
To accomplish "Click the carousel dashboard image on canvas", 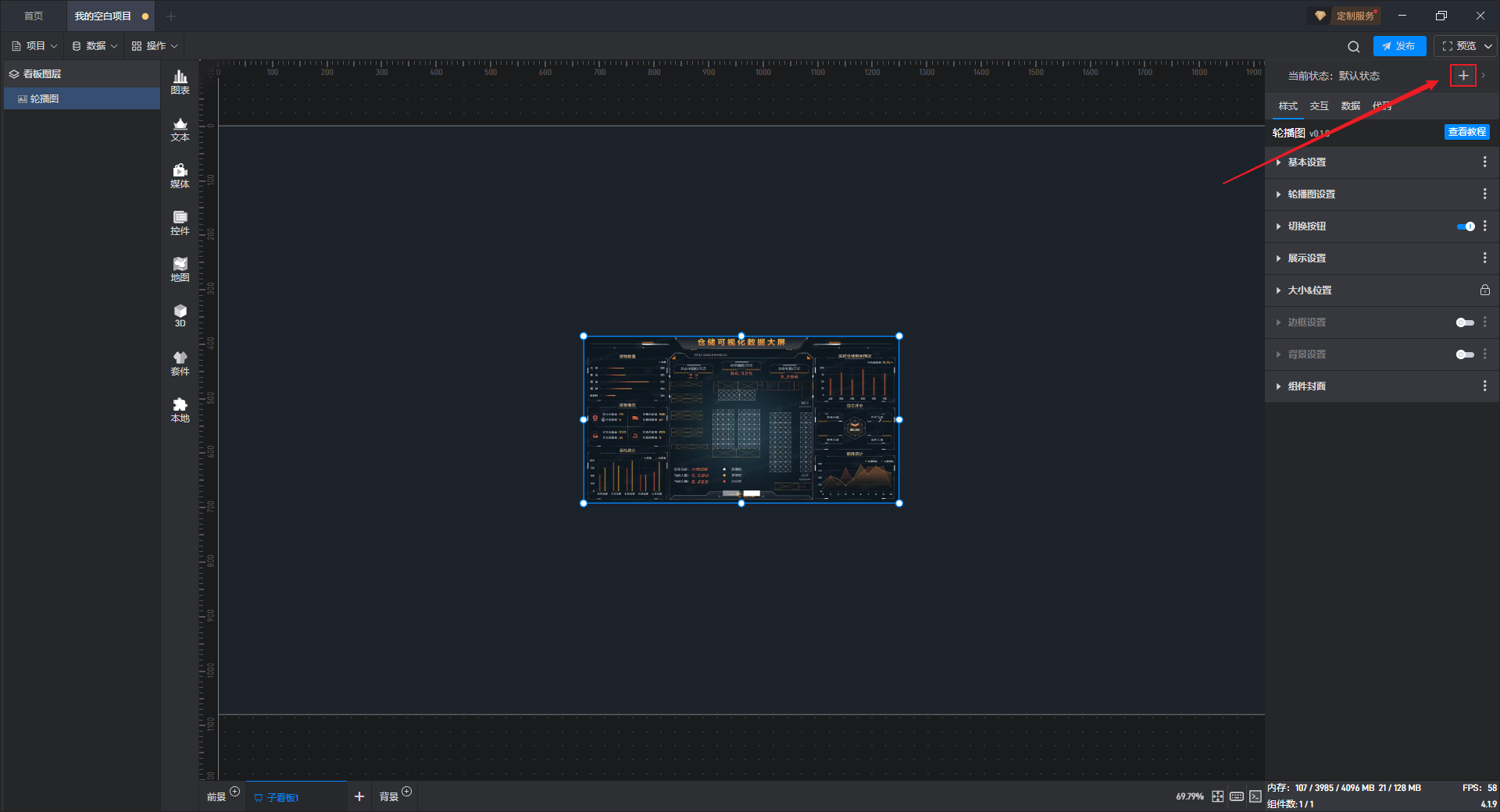I will coord(741,419).
